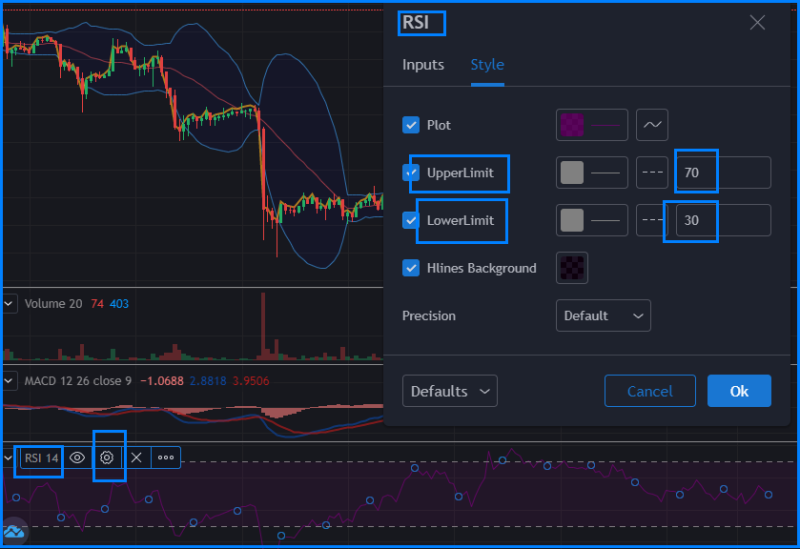Edit the UpperLimit value field showing 70
The height and width of the screenshot is (549, 800).
[723, 172]
